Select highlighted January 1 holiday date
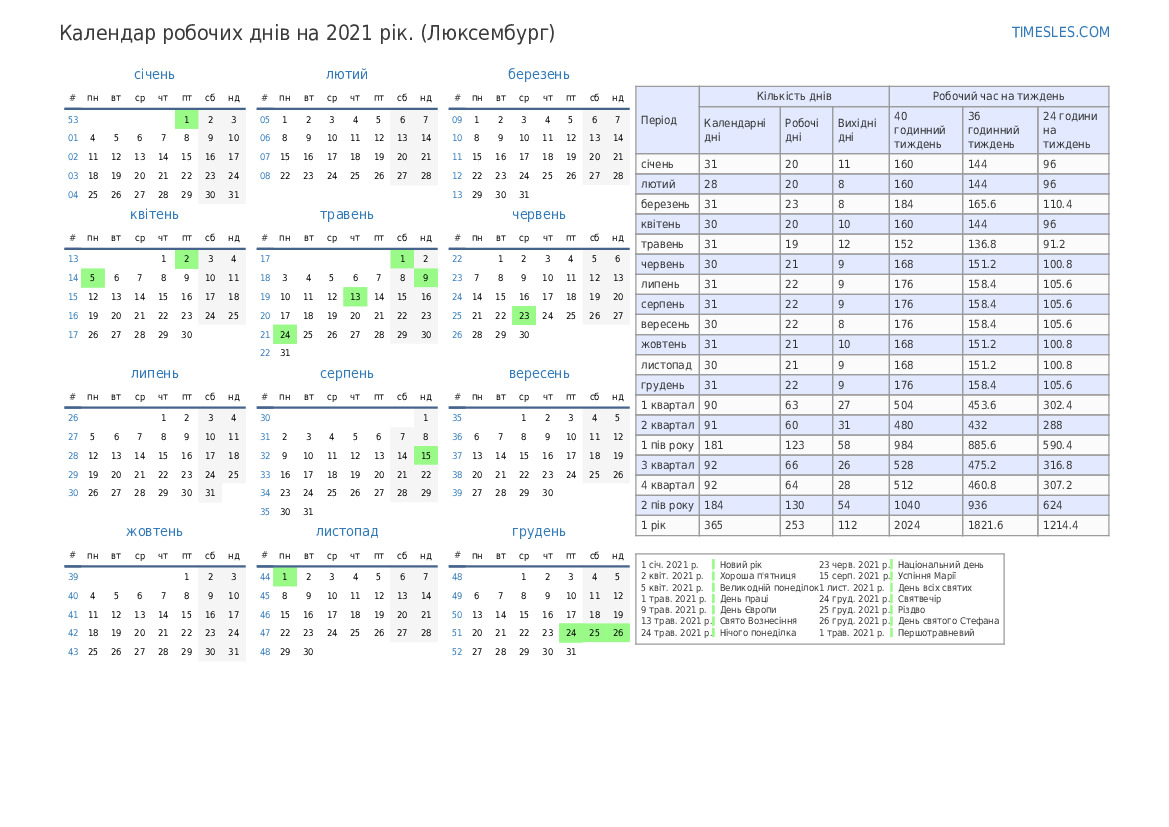The image size is (1169, 827). tap(186, 120)
